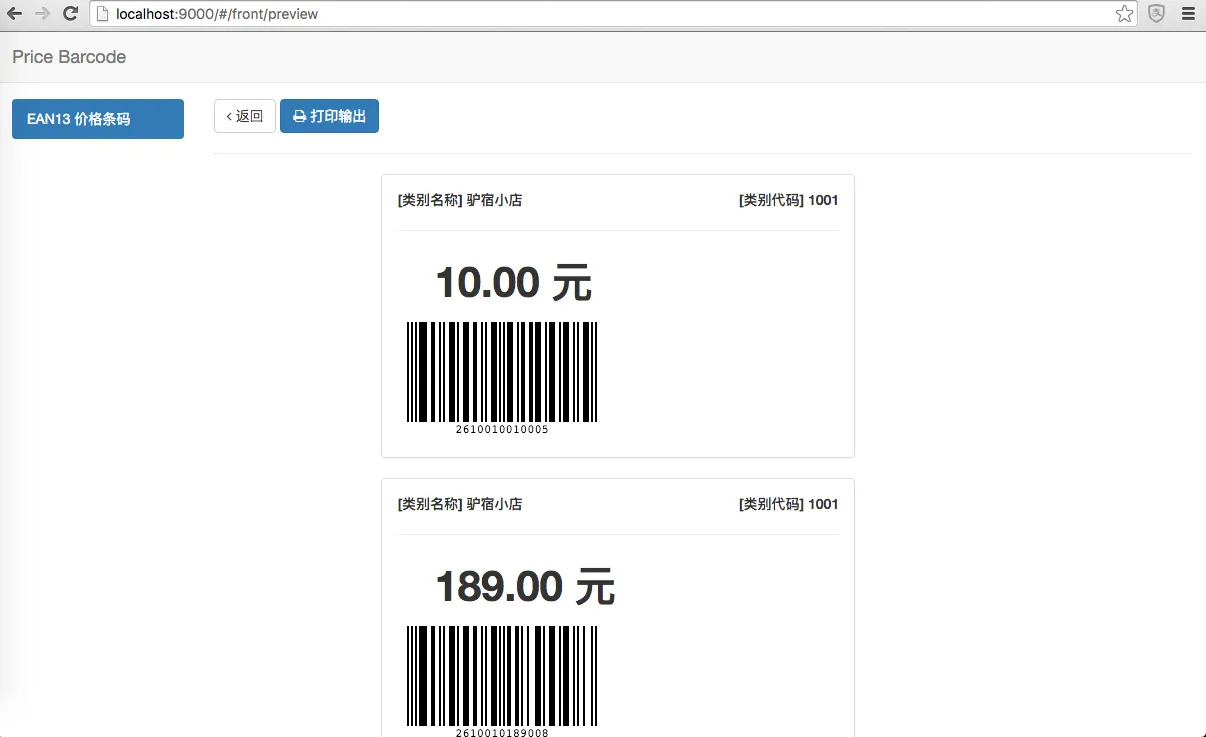
Task: Click the 打印输出 button
Action: click(330, 115)
